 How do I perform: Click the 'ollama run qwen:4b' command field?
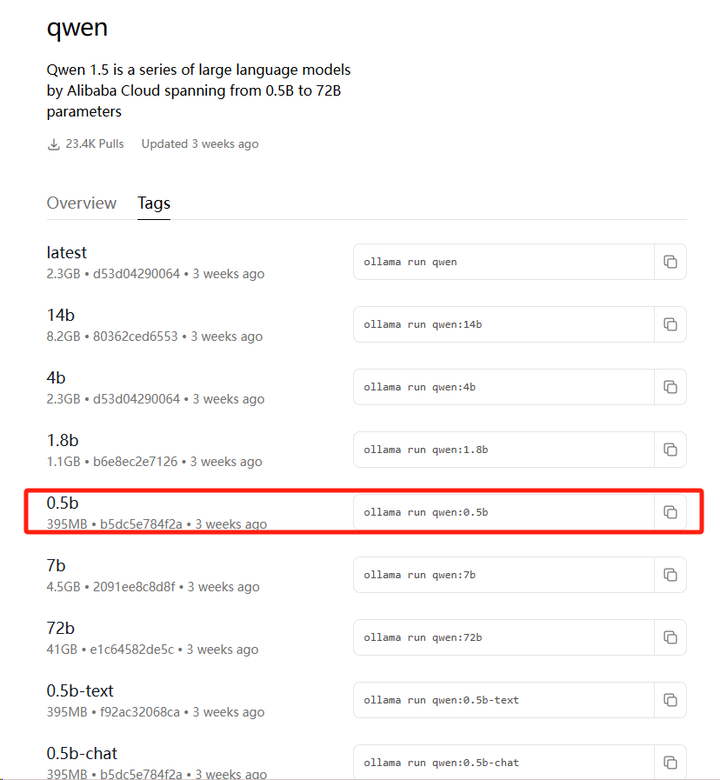[x=504, y=387]
